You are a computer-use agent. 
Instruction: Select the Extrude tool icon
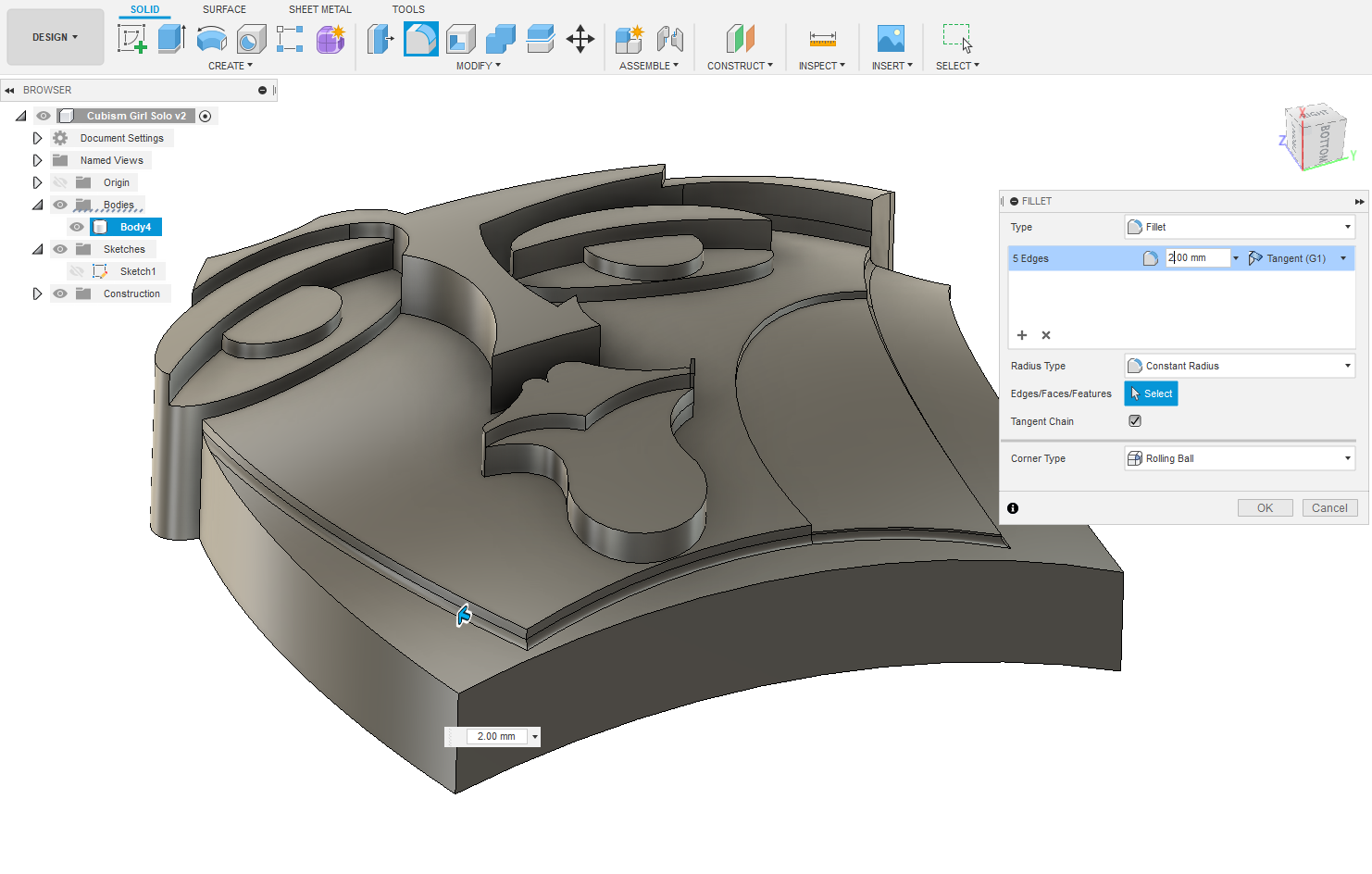171,39
